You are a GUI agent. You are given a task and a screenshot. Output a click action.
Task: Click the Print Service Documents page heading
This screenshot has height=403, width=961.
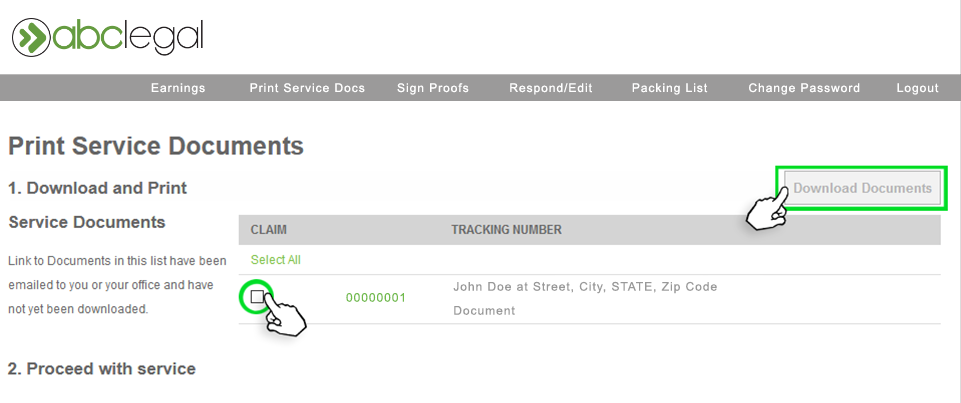[x=156, y=146]
